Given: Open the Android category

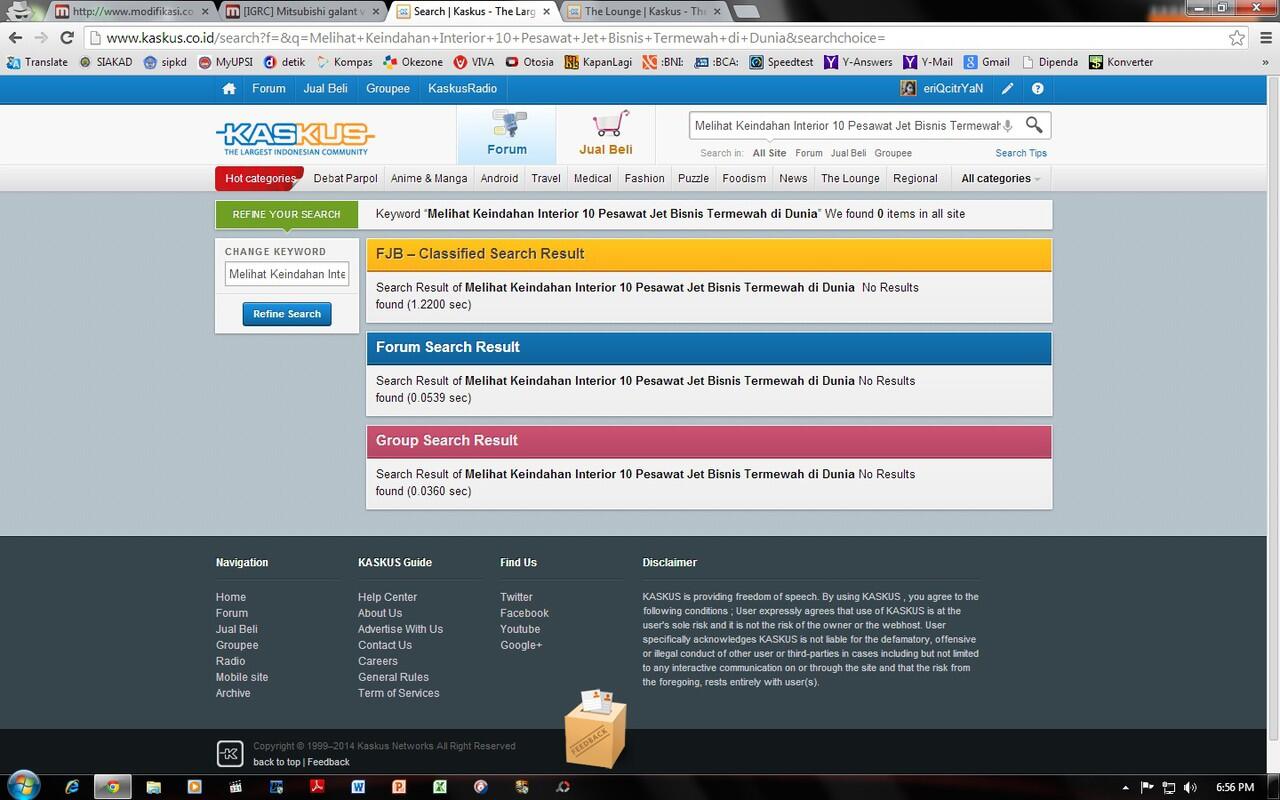Looking at the screenshot, I should point(499,178).
